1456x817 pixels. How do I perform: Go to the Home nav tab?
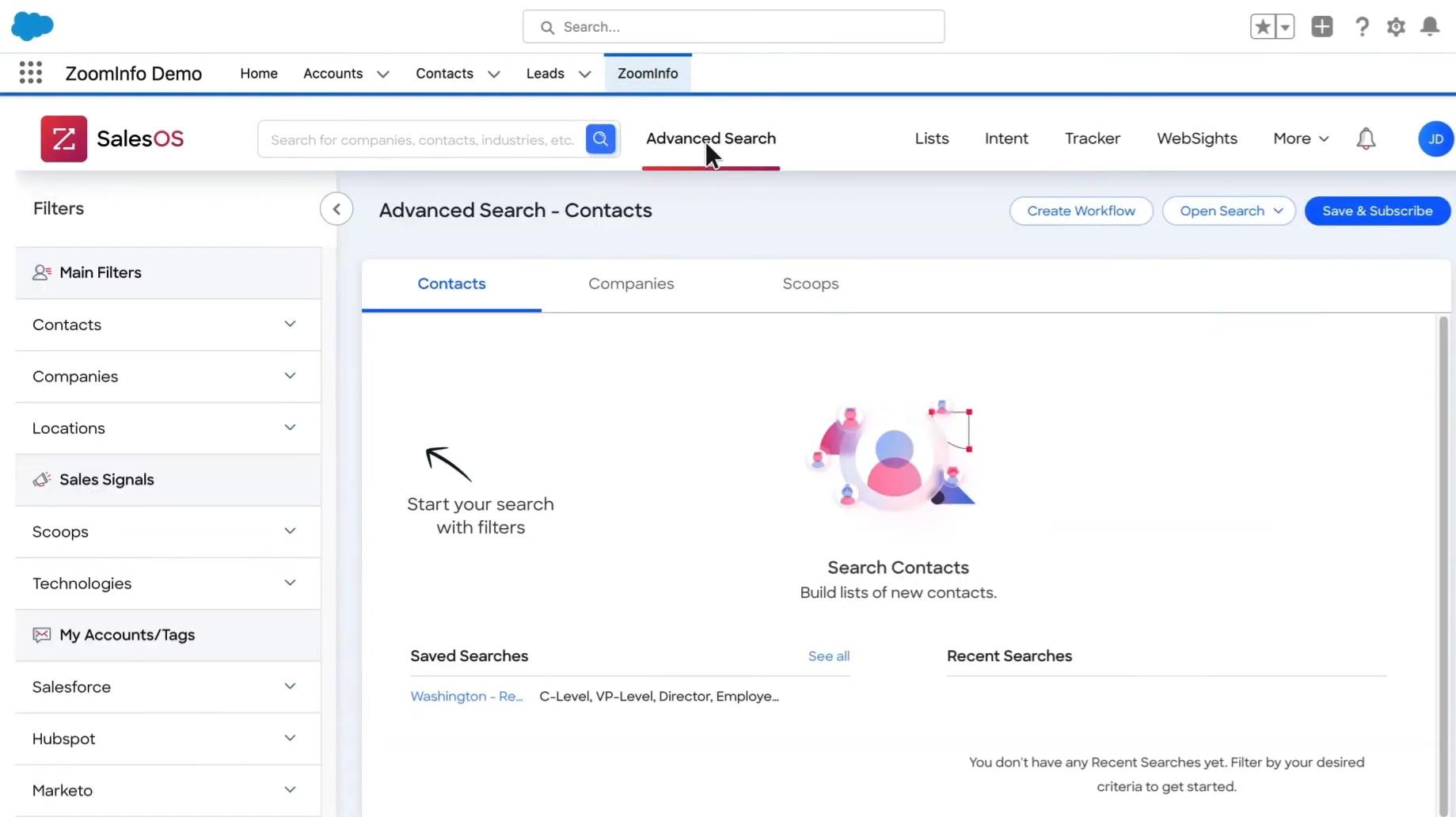259,74
